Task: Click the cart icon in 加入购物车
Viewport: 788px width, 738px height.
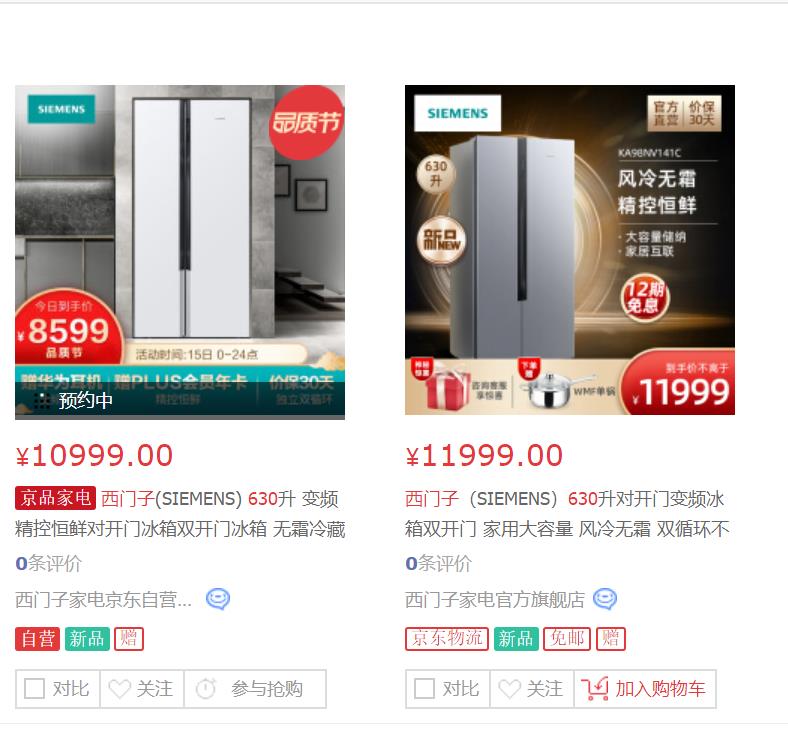Action: [x=595, y=688]
